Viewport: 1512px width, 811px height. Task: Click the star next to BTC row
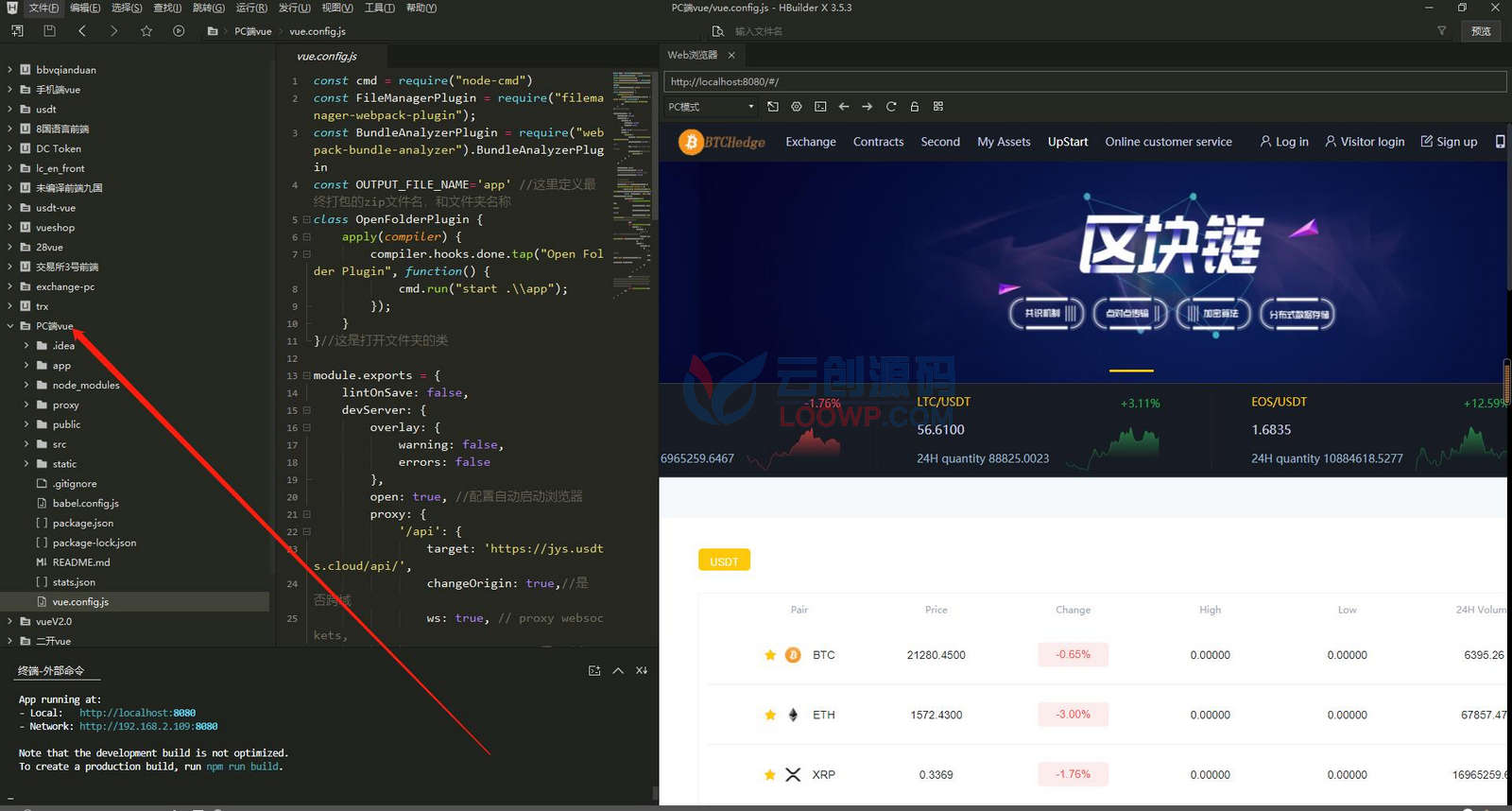pos(770,655)
